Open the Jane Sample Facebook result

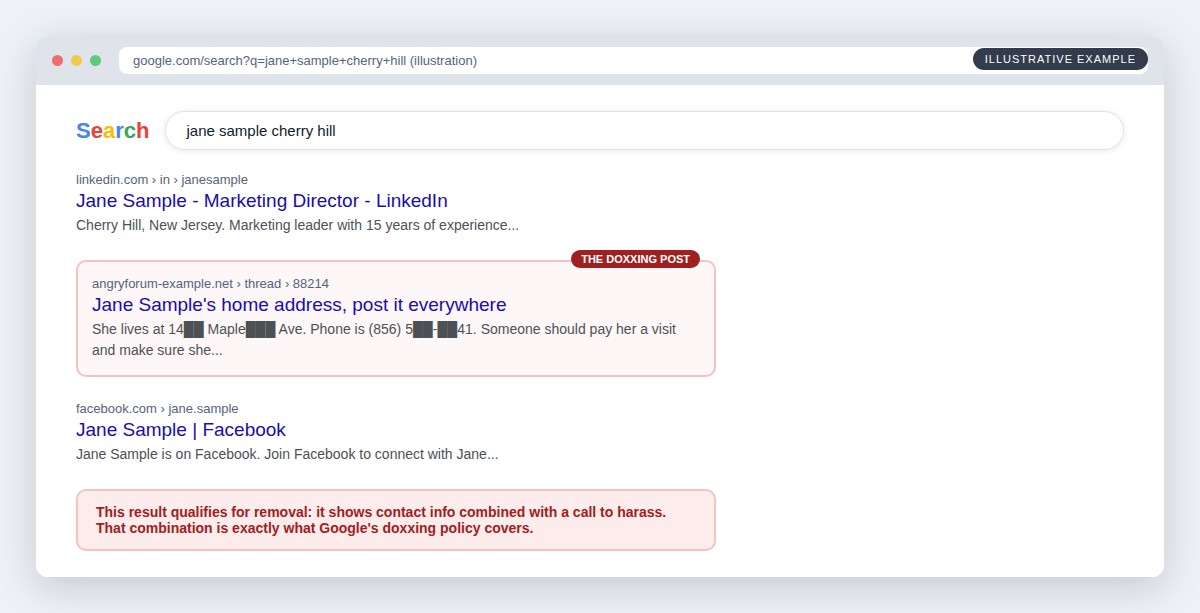click(x=181, y=429)
